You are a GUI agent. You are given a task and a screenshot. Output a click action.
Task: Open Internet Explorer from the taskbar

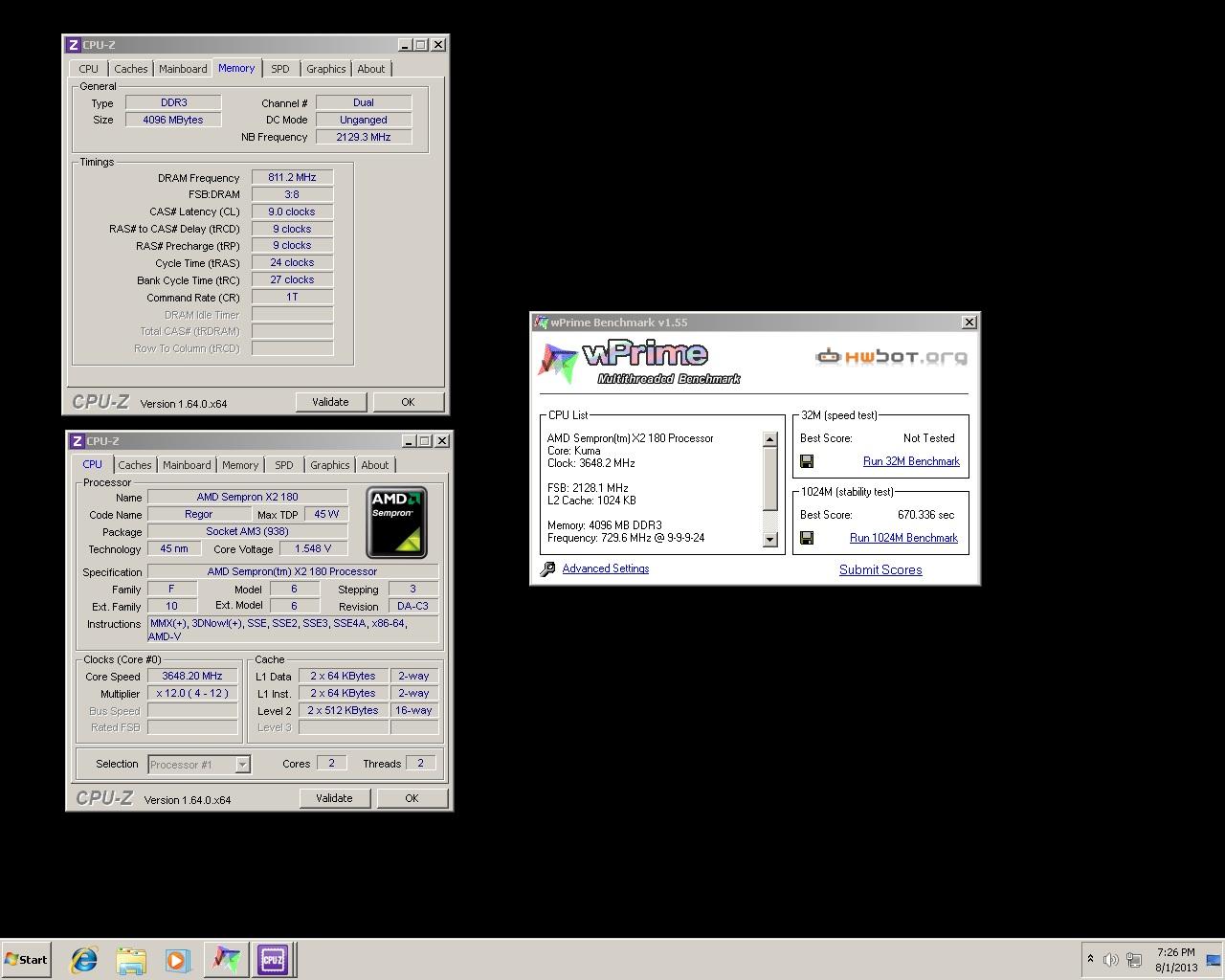tap(84, 960)
